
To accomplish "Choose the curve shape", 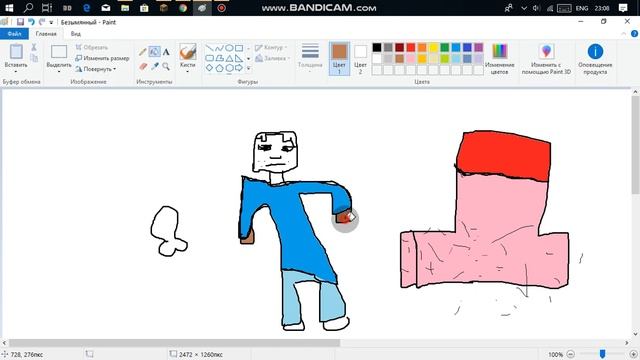I will click(220, 48).
